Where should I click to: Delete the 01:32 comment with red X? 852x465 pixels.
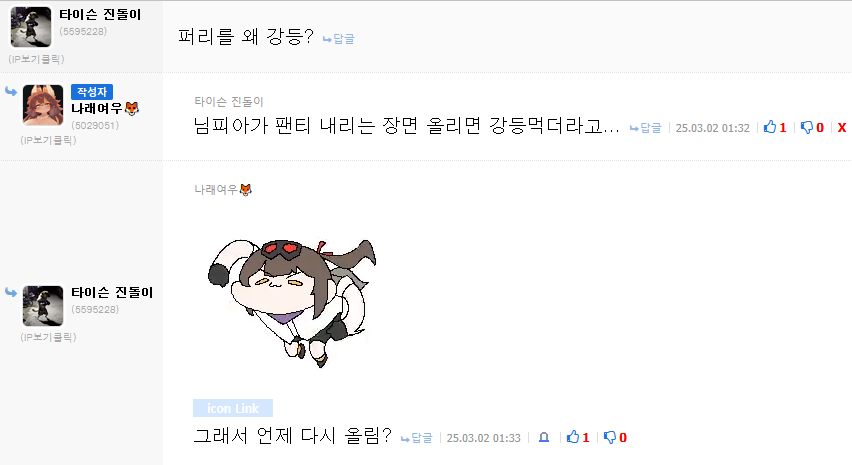tap(842, 128)
